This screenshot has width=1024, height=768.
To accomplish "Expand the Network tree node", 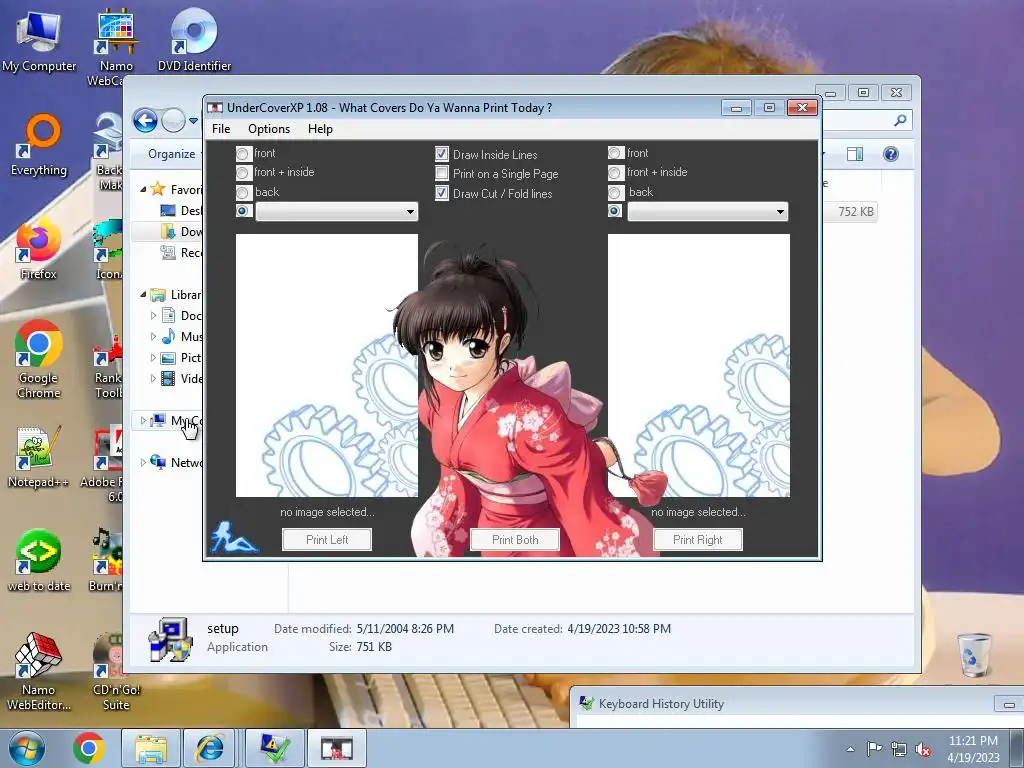I will (143, 462).
